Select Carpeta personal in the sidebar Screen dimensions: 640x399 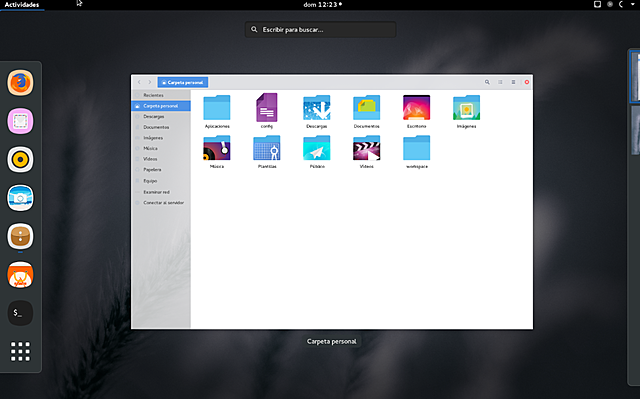pos(161,106)
